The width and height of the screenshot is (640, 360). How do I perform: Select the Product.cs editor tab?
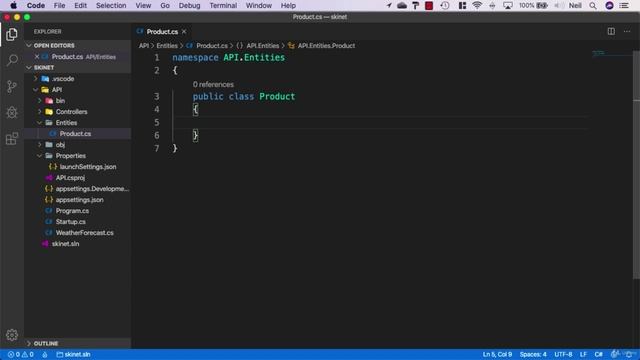162,31
